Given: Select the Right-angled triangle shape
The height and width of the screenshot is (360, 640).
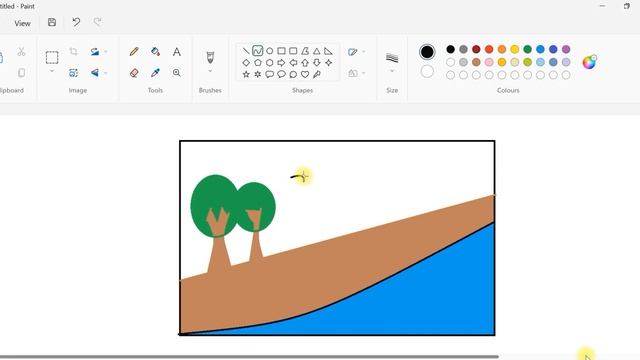Looking at the screenshot, I should coord(328,51).
